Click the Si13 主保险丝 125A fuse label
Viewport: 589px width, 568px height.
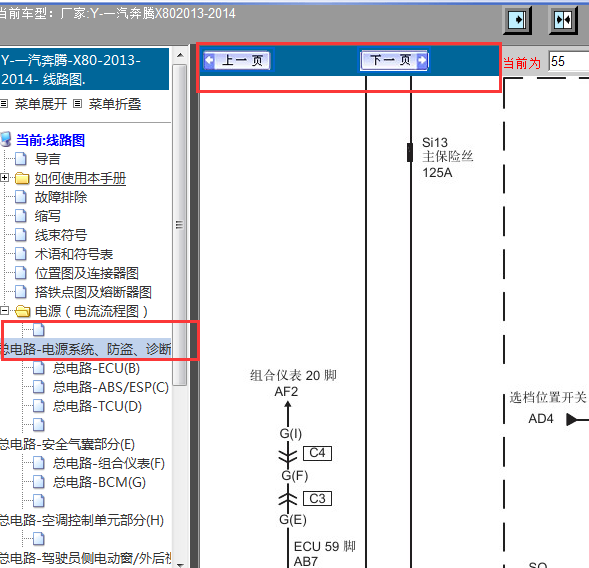pos(447,157)
